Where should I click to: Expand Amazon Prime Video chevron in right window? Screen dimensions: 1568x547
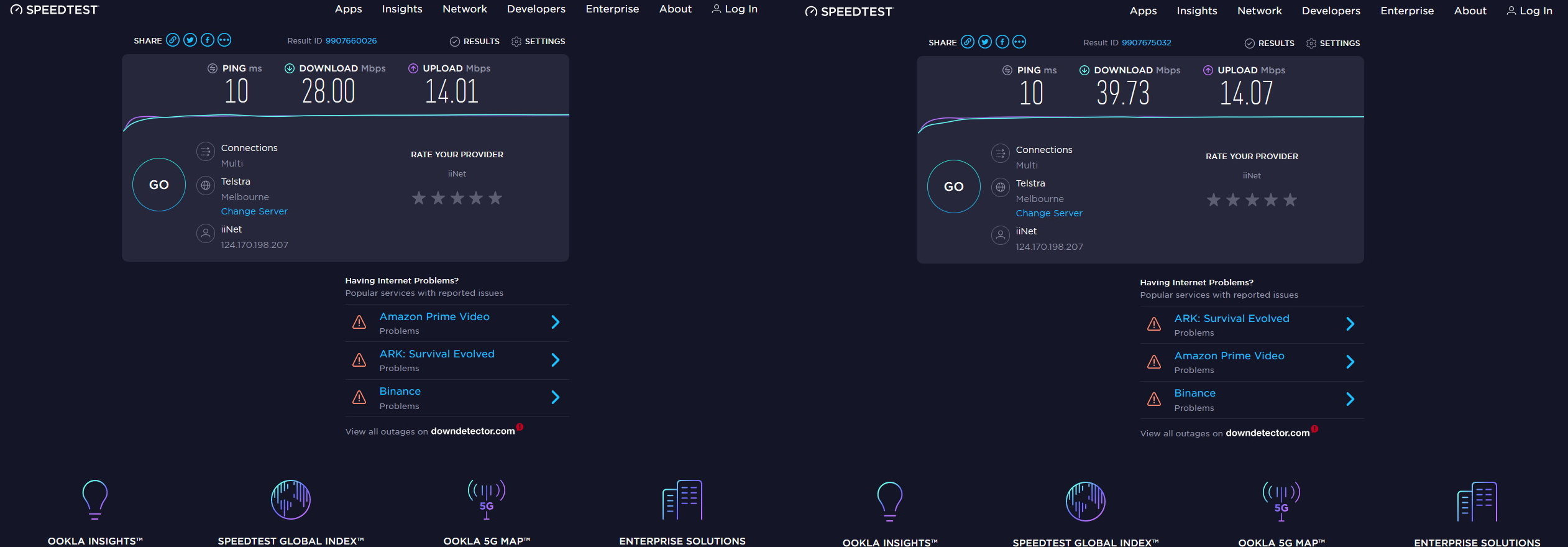pos(1350,362)
